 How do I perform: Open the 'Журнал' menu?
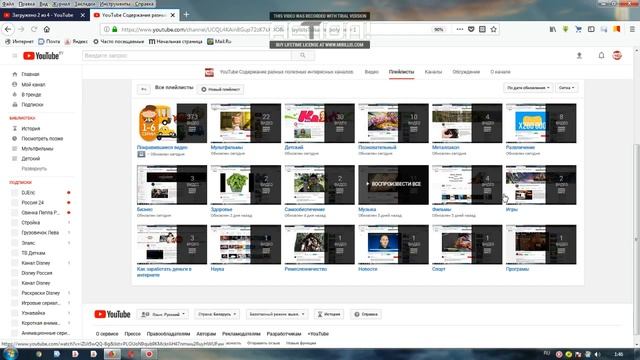tap(61, 4)
